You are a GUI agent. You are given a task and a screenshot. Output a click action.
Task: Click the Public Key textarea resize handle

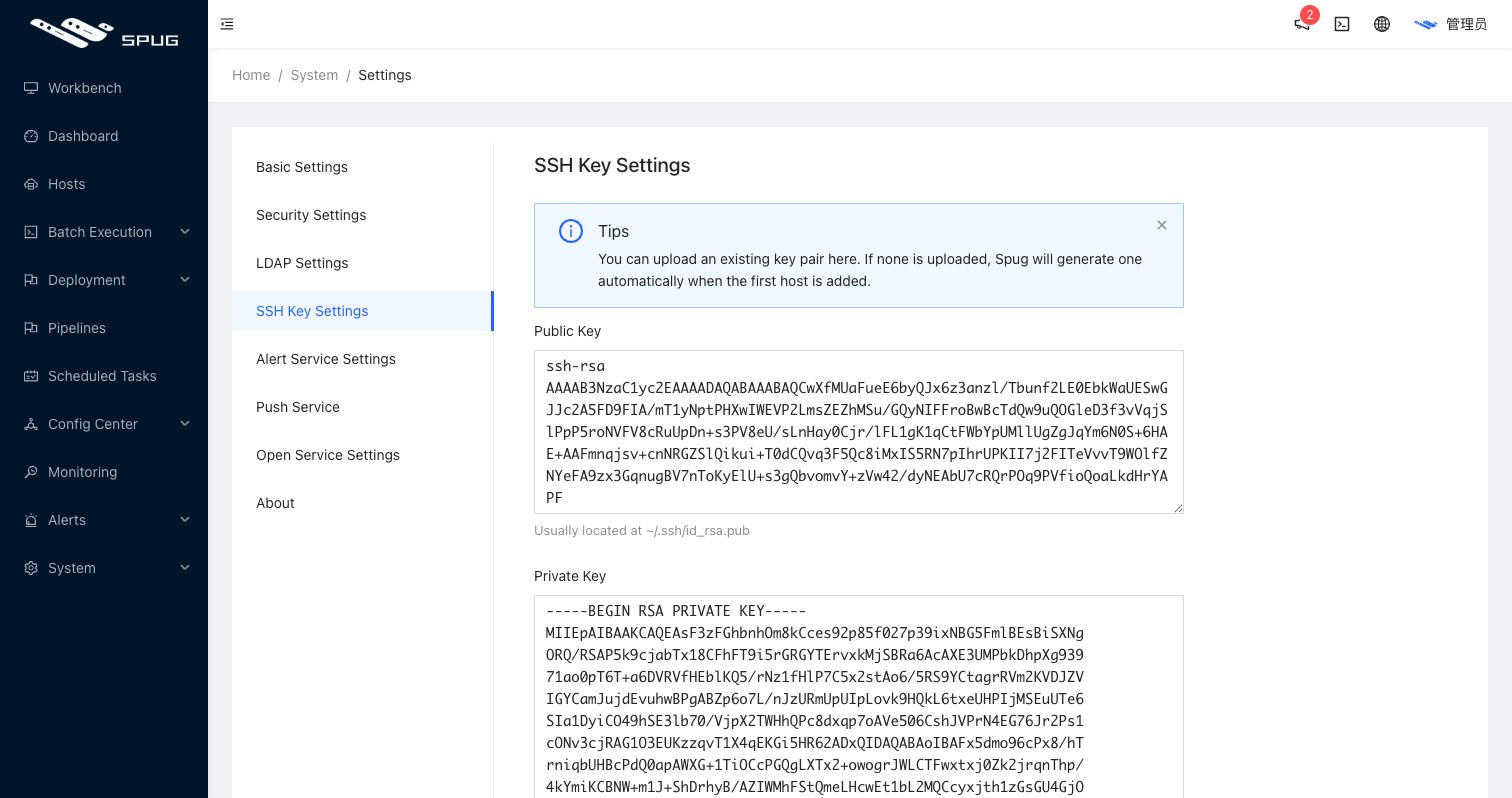1178,508
